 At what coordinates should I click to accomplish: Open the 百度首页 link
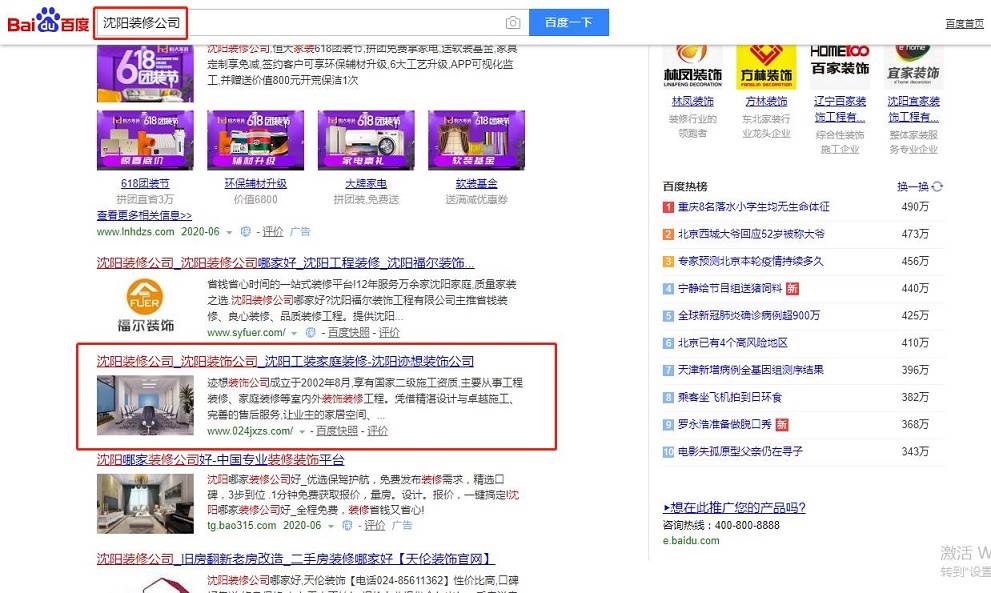point(964,23)
